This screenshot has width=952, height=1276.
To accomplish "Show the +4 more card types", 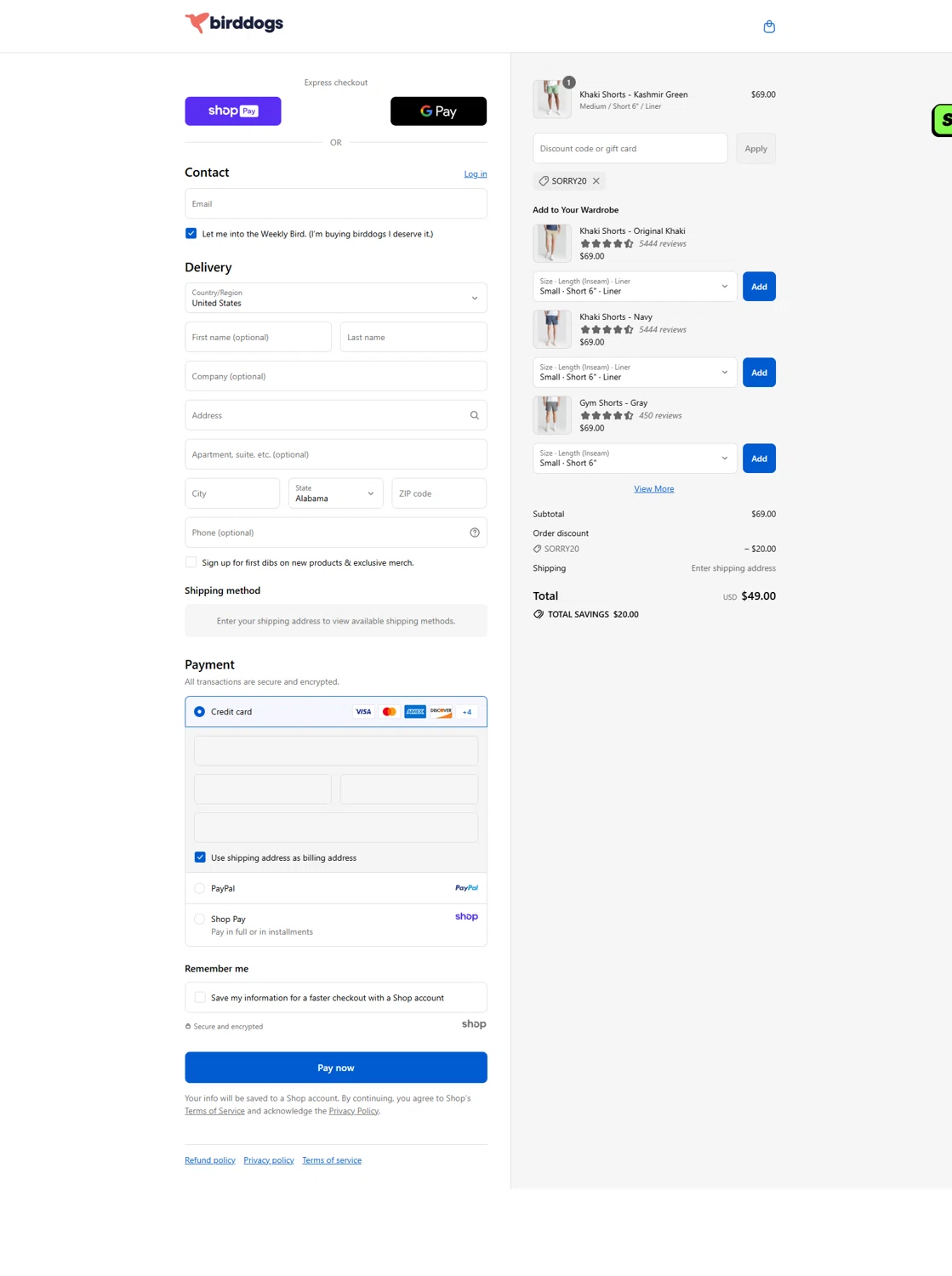I will tap(467, 712).
